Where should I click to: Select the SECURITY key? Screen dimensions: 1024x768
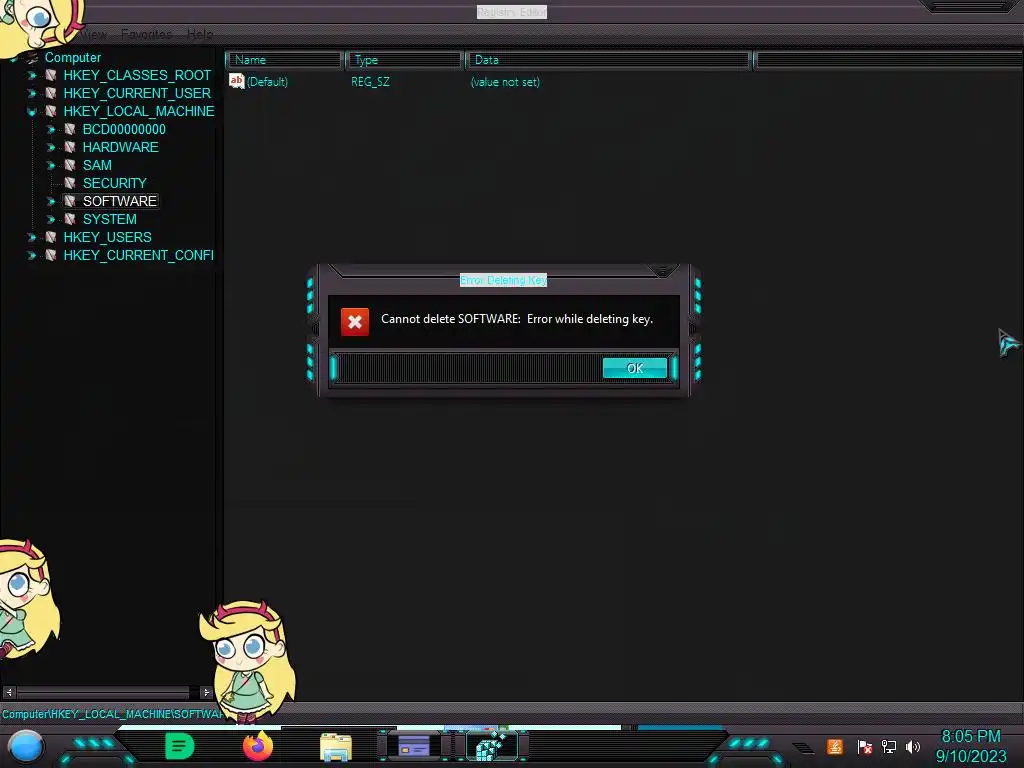[x=115, y=183]
